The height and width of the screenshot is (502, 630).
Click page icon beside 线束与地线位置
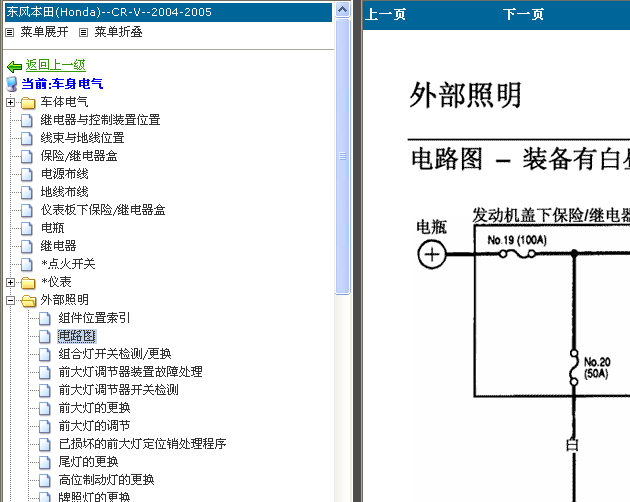pyautogui.click(x=27, y=138)
